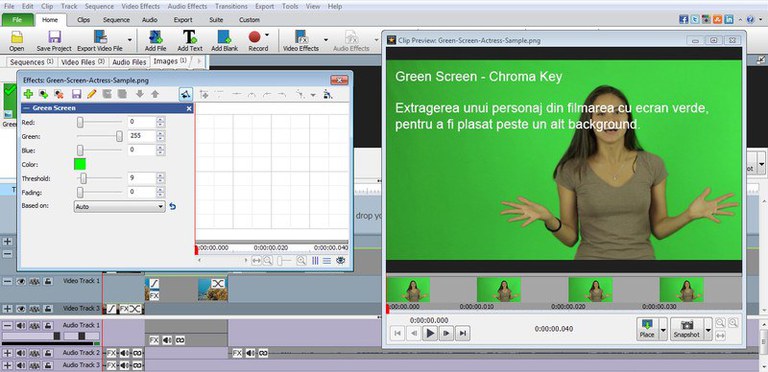Viewport: 768px width, 372px height.
Task: Expand the Snapshot dropdown arrow
Action: coord(708,328)
